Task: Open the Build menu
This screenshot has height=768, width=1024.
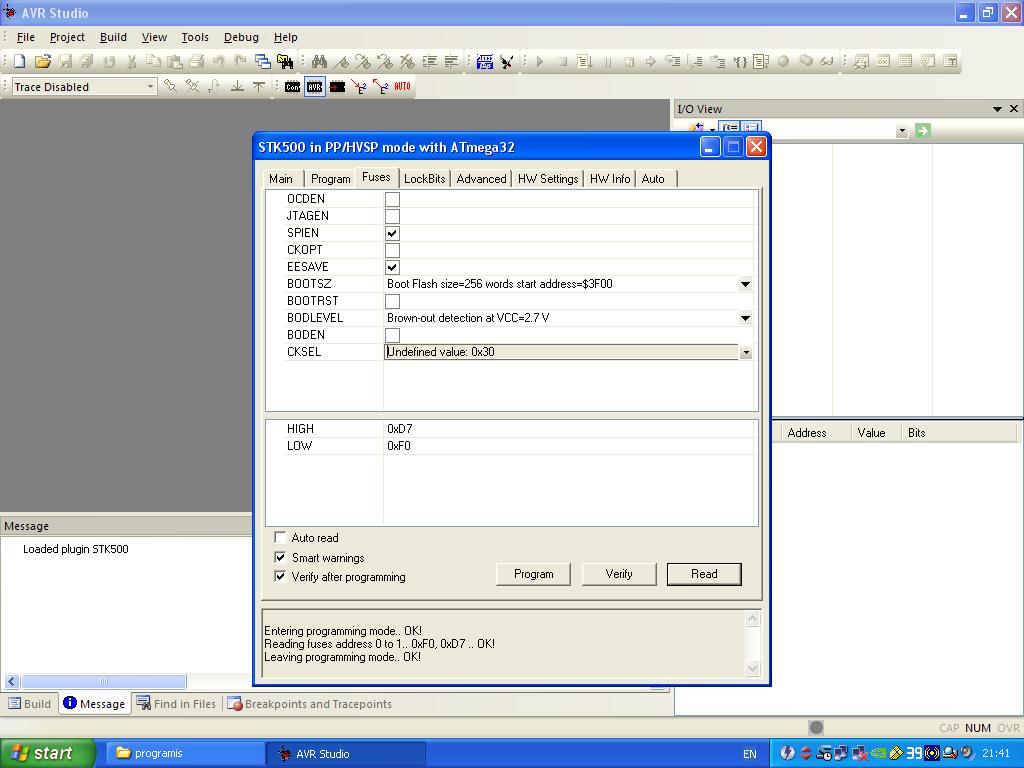Action: pos(113,37)
